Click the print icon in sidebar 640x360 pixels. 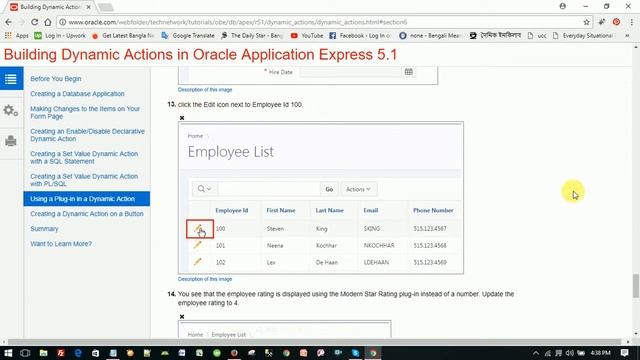[x=11, y=141]
